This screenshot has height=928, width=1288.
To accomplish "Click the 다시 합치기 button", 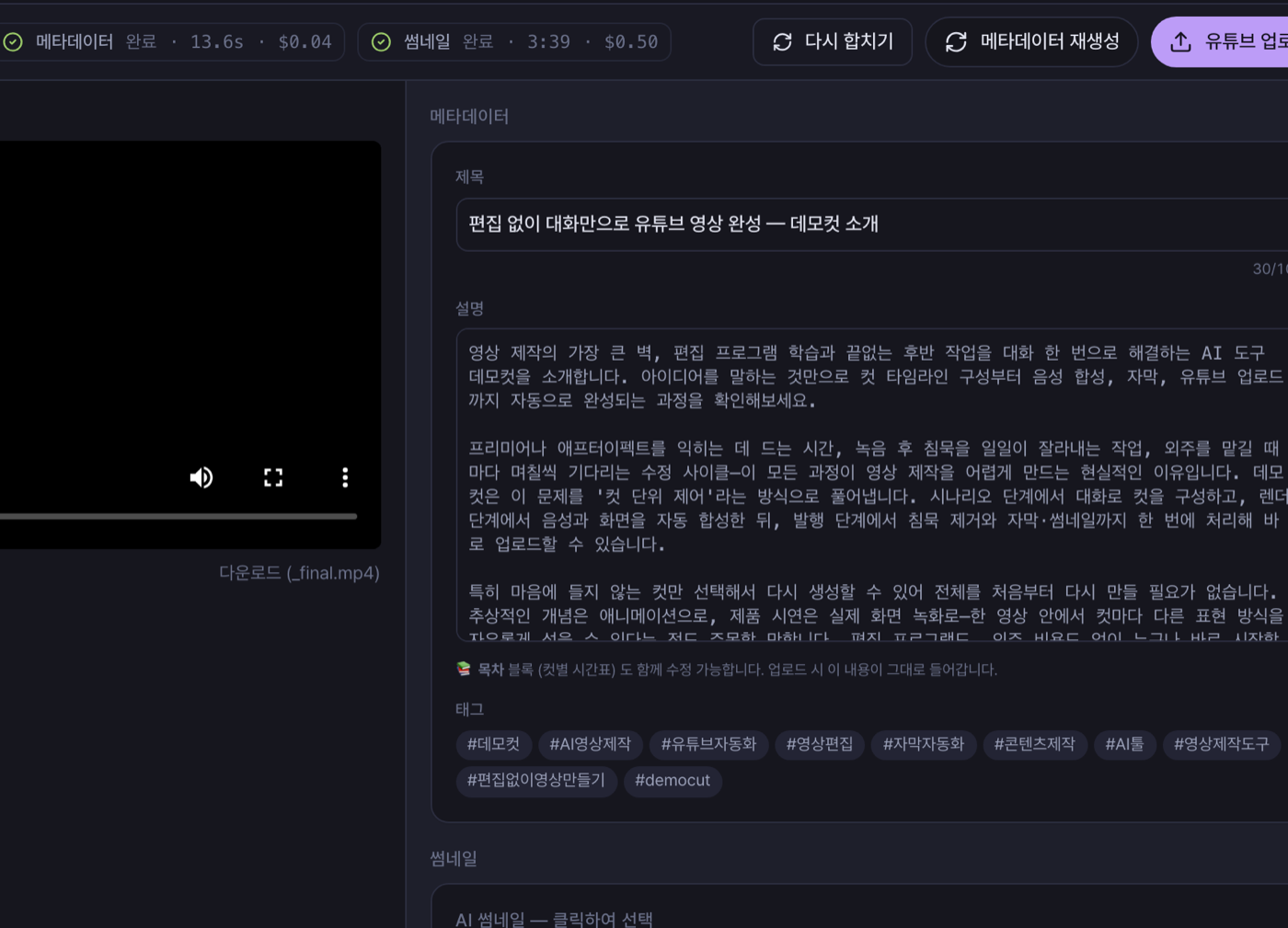I will pyautogui.click(x=832, y=42).
